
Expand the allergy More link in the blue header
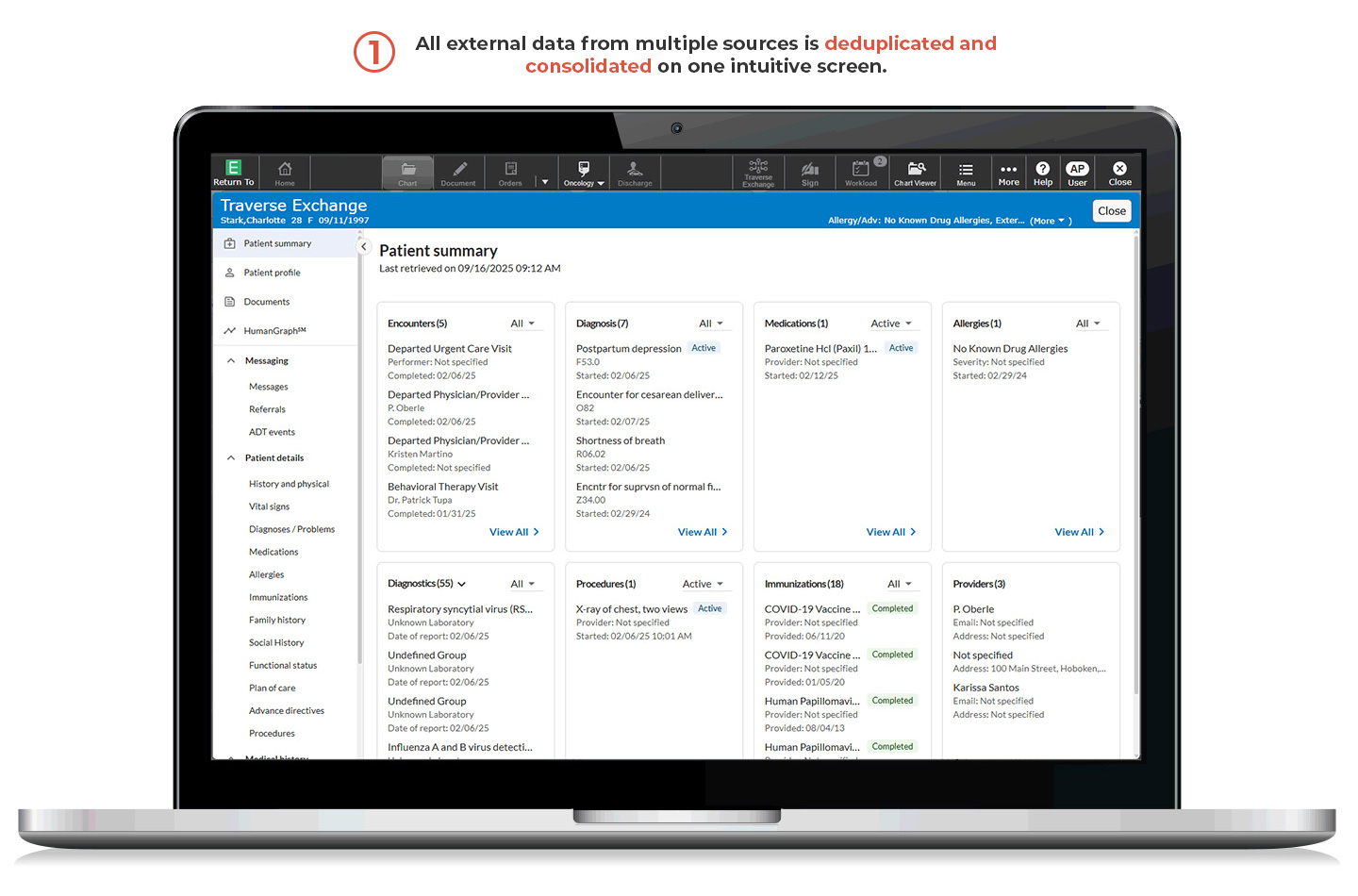pos(1050,220)
